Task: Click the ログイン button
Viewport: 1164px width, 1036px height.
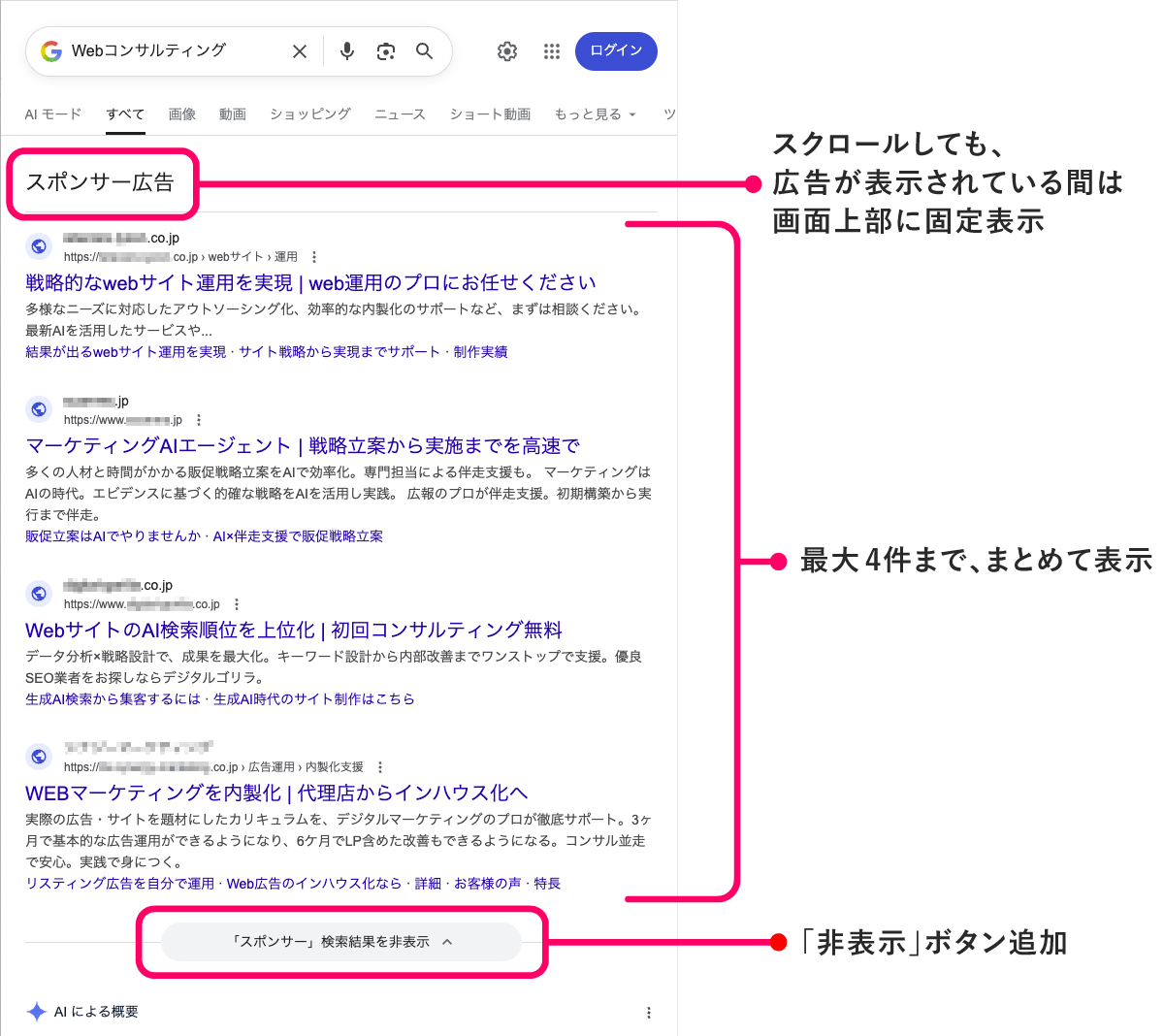Action: tap(616, 51)
